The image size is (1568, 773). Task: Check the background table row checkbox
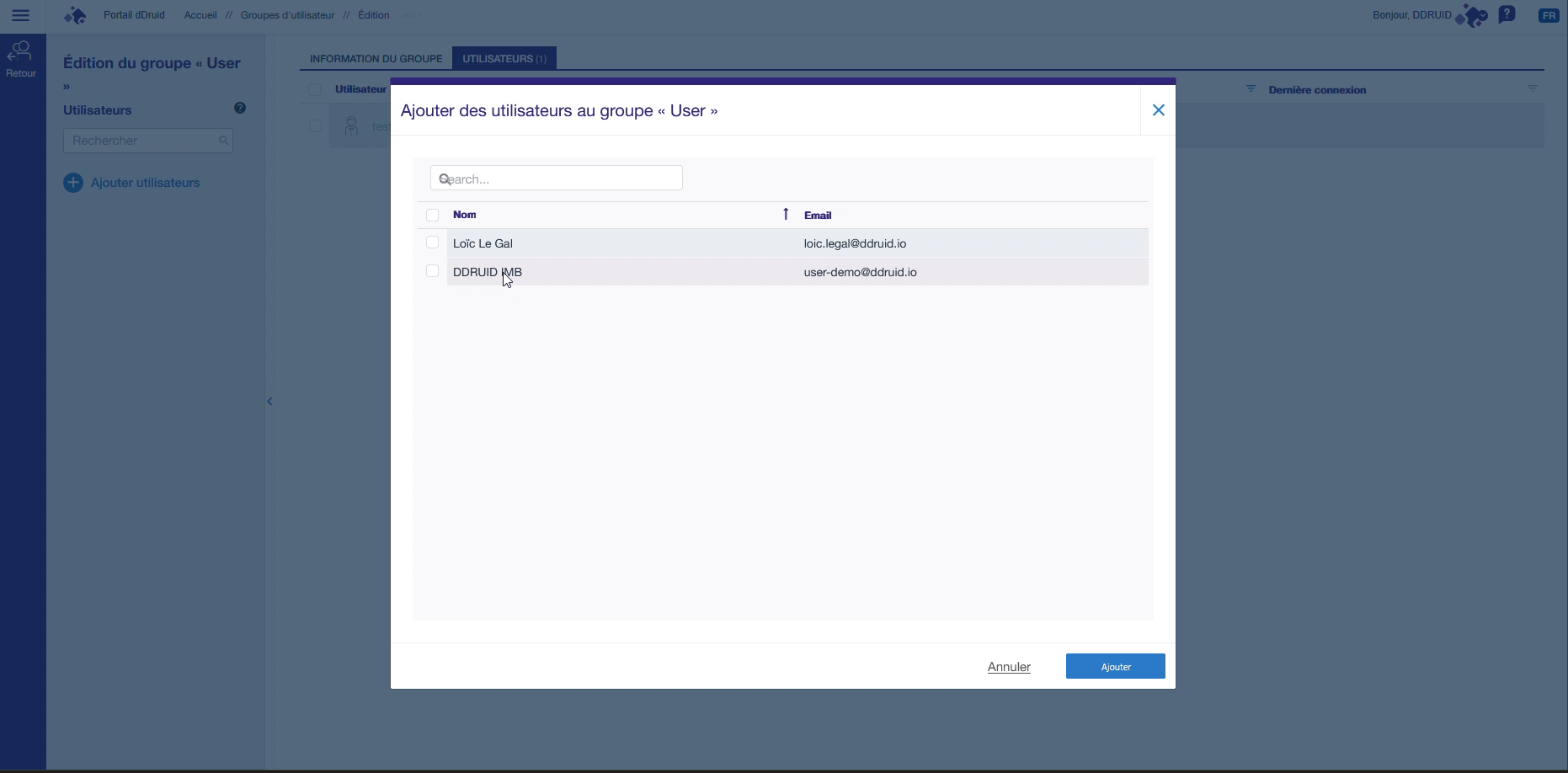314,126
